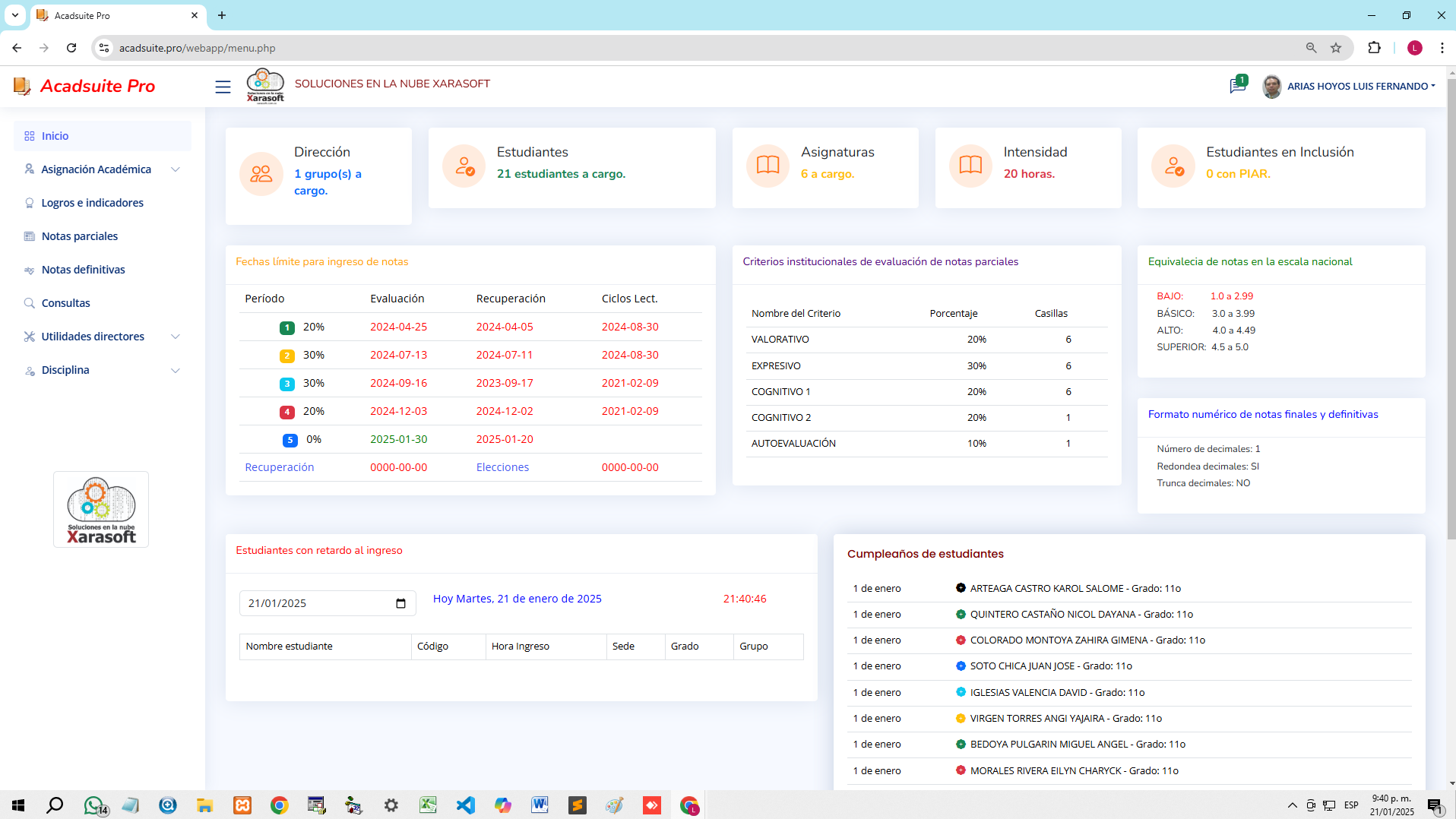Open the calendar picker in date field

pos(400,603)
